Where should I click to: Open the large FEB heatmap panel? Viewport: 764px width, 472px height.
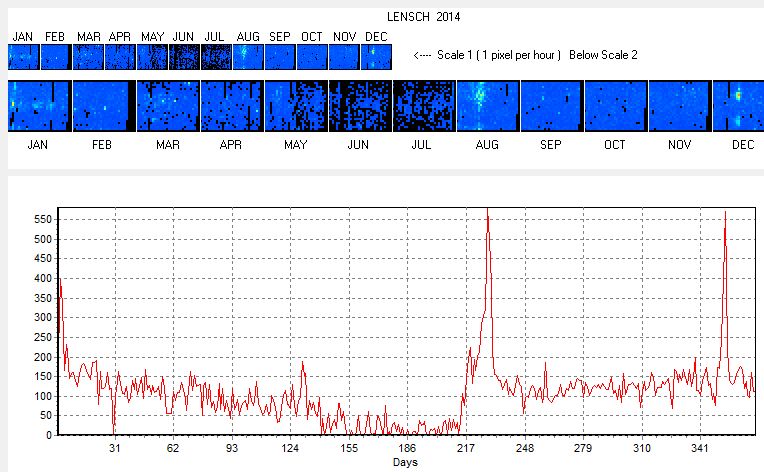[x=102, y=106]
